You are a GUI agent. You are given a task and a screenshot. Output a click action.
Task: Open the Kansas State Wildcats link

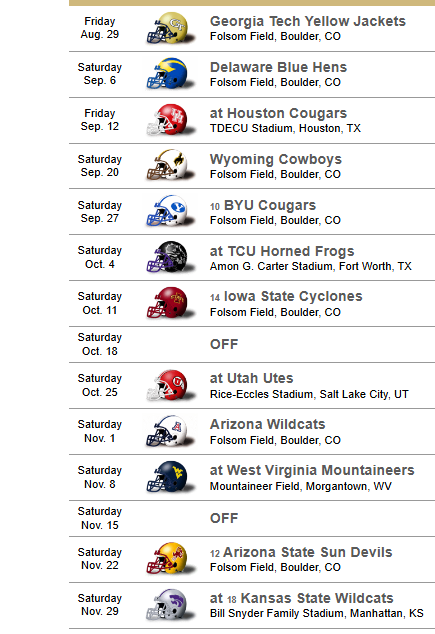point(317,598)
